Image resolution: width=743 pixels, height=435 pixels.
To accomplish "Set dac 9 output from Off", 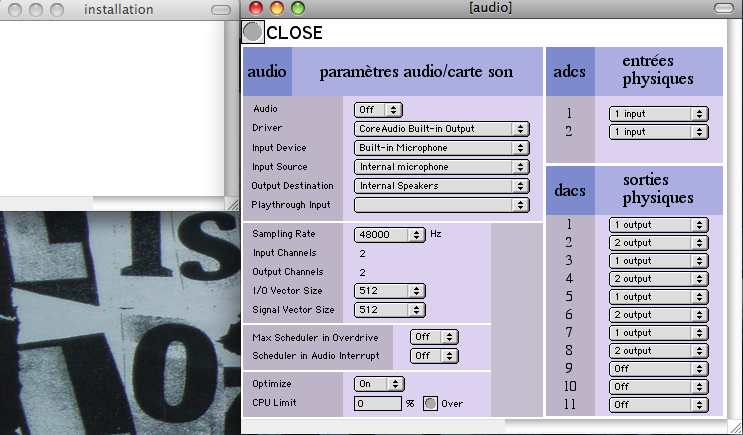I will pos(658,368).
